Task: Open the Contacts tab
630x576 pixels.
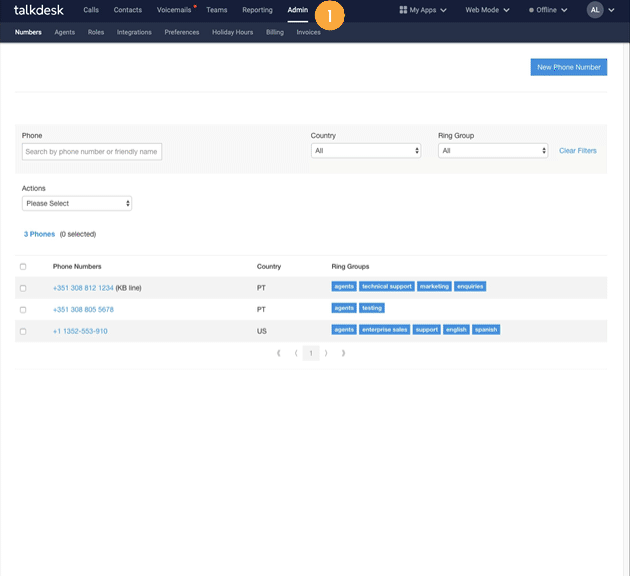Action: tap(127, 10)
